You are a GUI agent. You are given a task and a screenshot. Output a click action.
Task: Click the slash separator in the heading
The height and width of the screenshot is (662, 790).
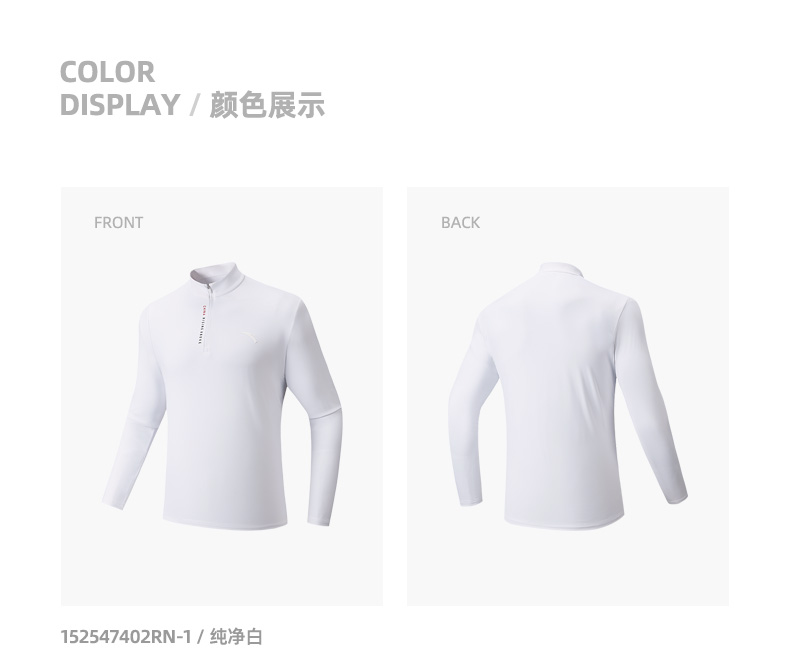click(194, 105)
